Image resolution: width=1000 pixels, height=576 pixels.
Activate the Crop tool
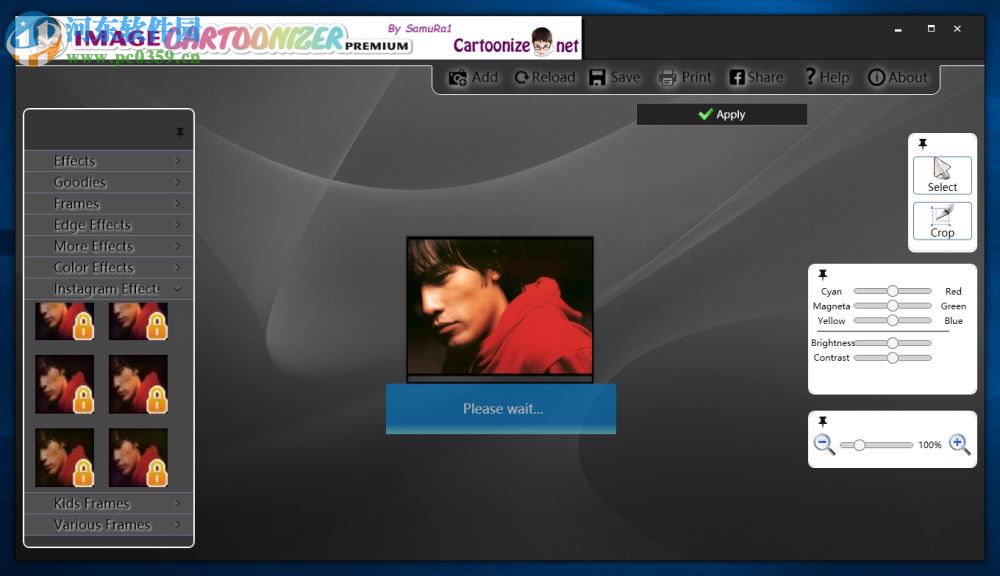(x=942, y=221)
